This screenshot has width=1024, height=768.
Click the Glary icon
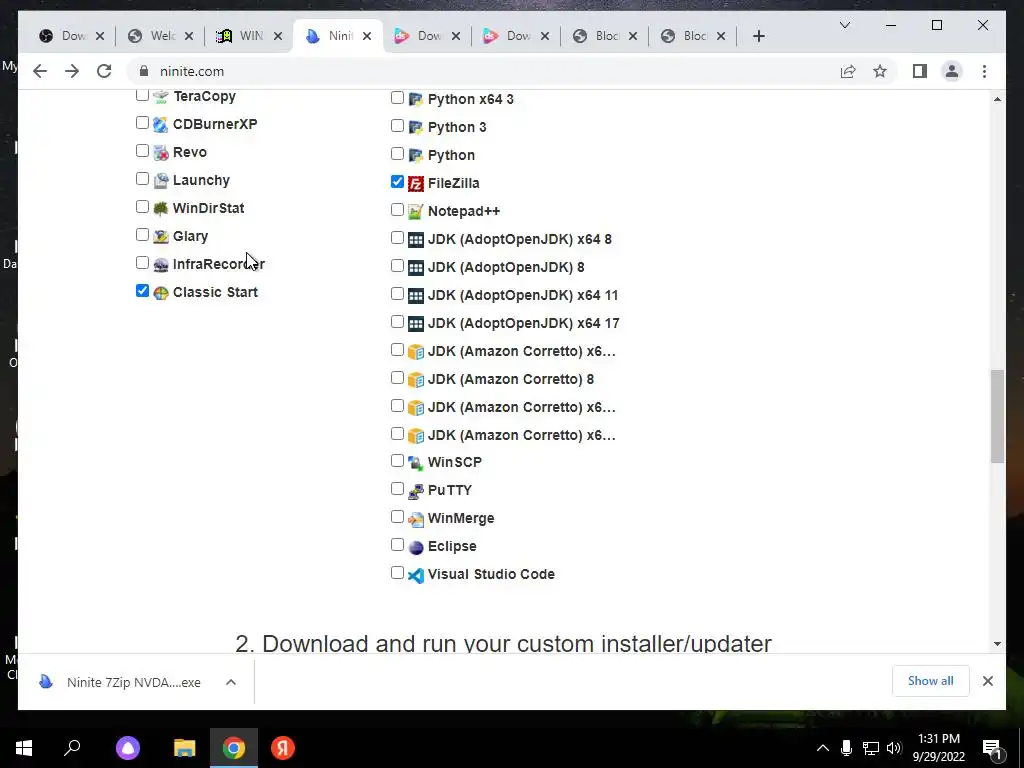pos(161,236)
